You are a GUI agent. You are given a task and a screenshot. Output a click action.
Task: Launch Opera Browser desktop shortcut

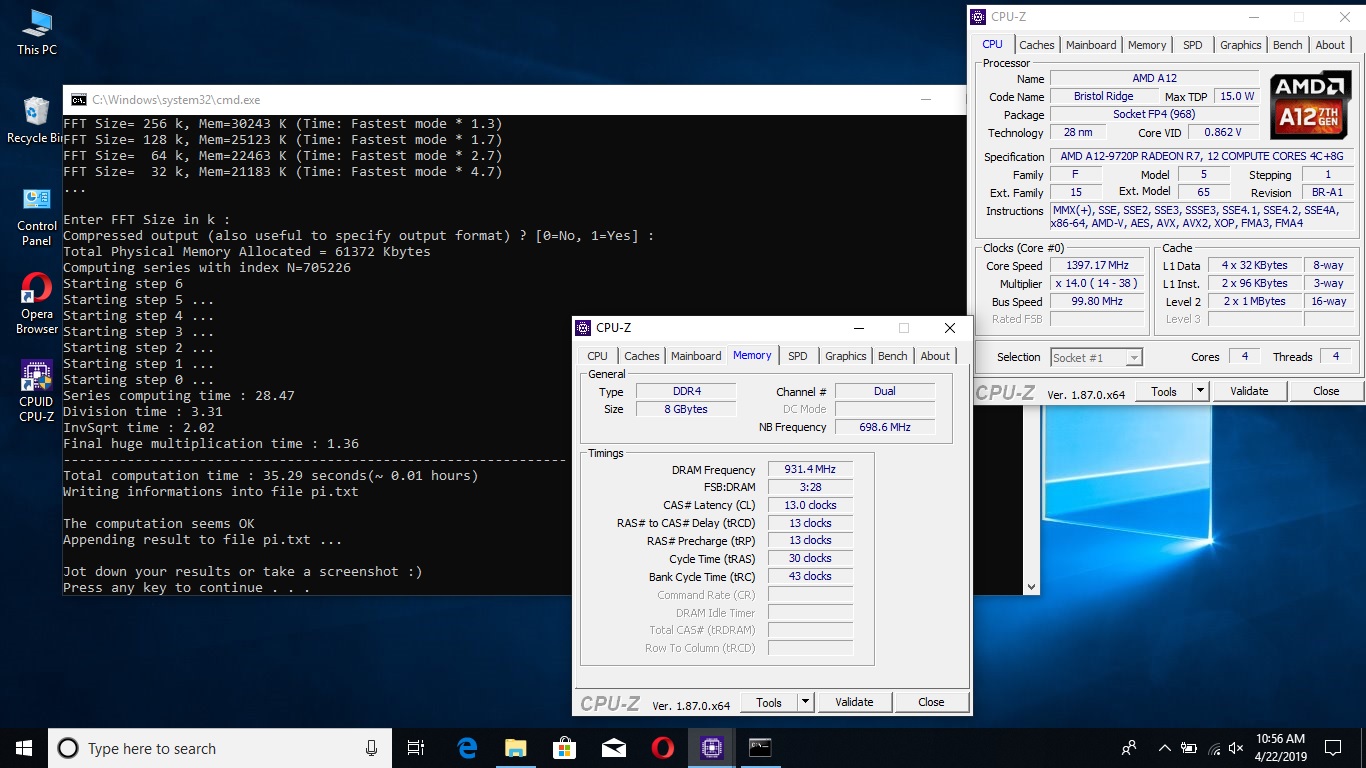tap(37, 304)
